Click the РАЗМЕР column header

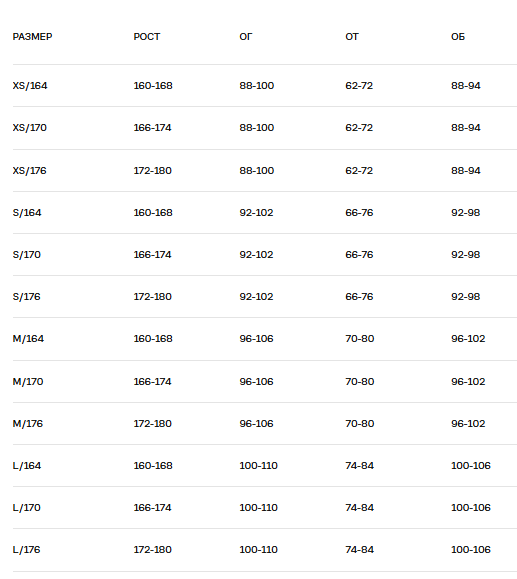tap(32, 37)
